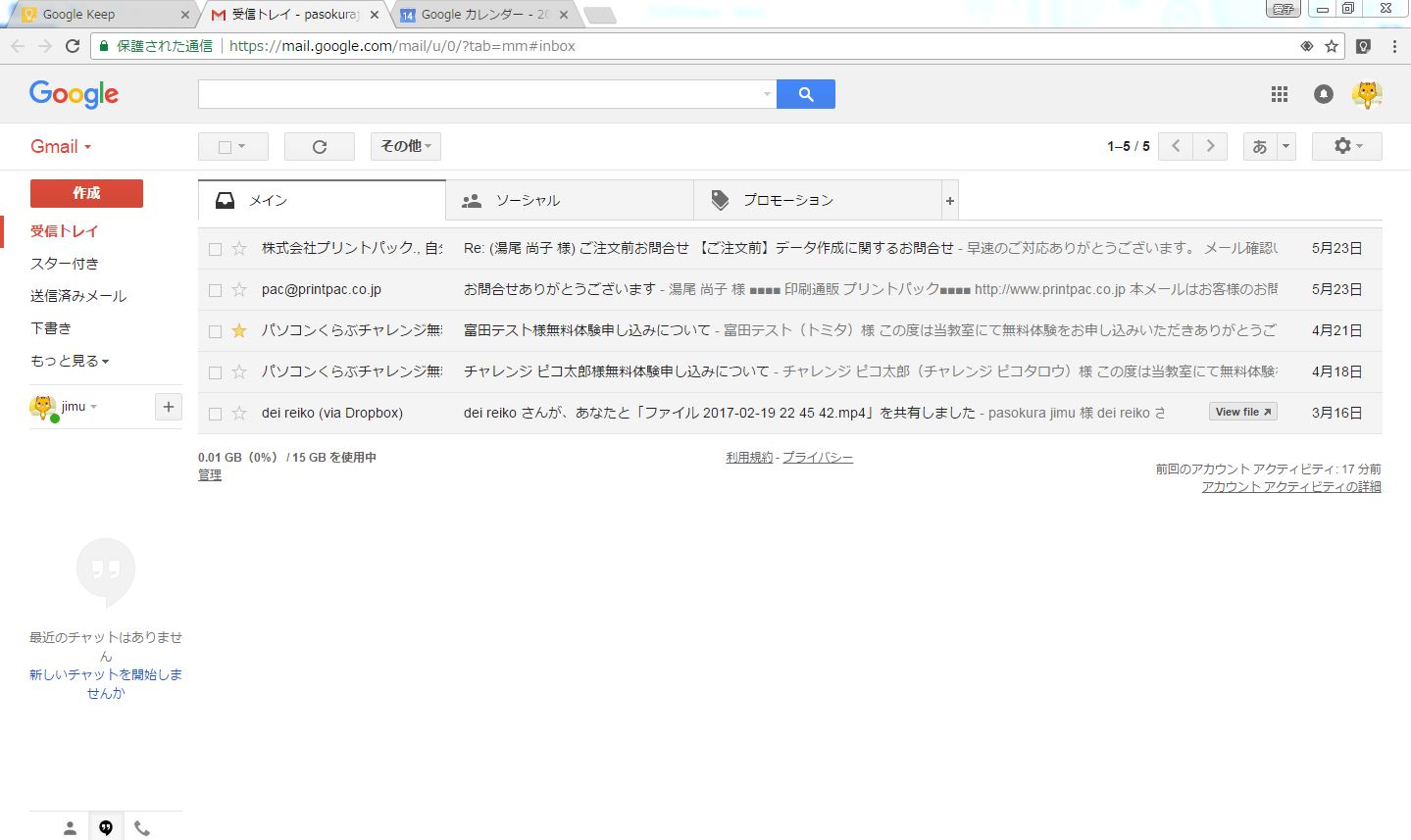This screenshot has width=1411, height=840.
Task: Open 受信トレイ in sidebar
Action: pos(65,231)
